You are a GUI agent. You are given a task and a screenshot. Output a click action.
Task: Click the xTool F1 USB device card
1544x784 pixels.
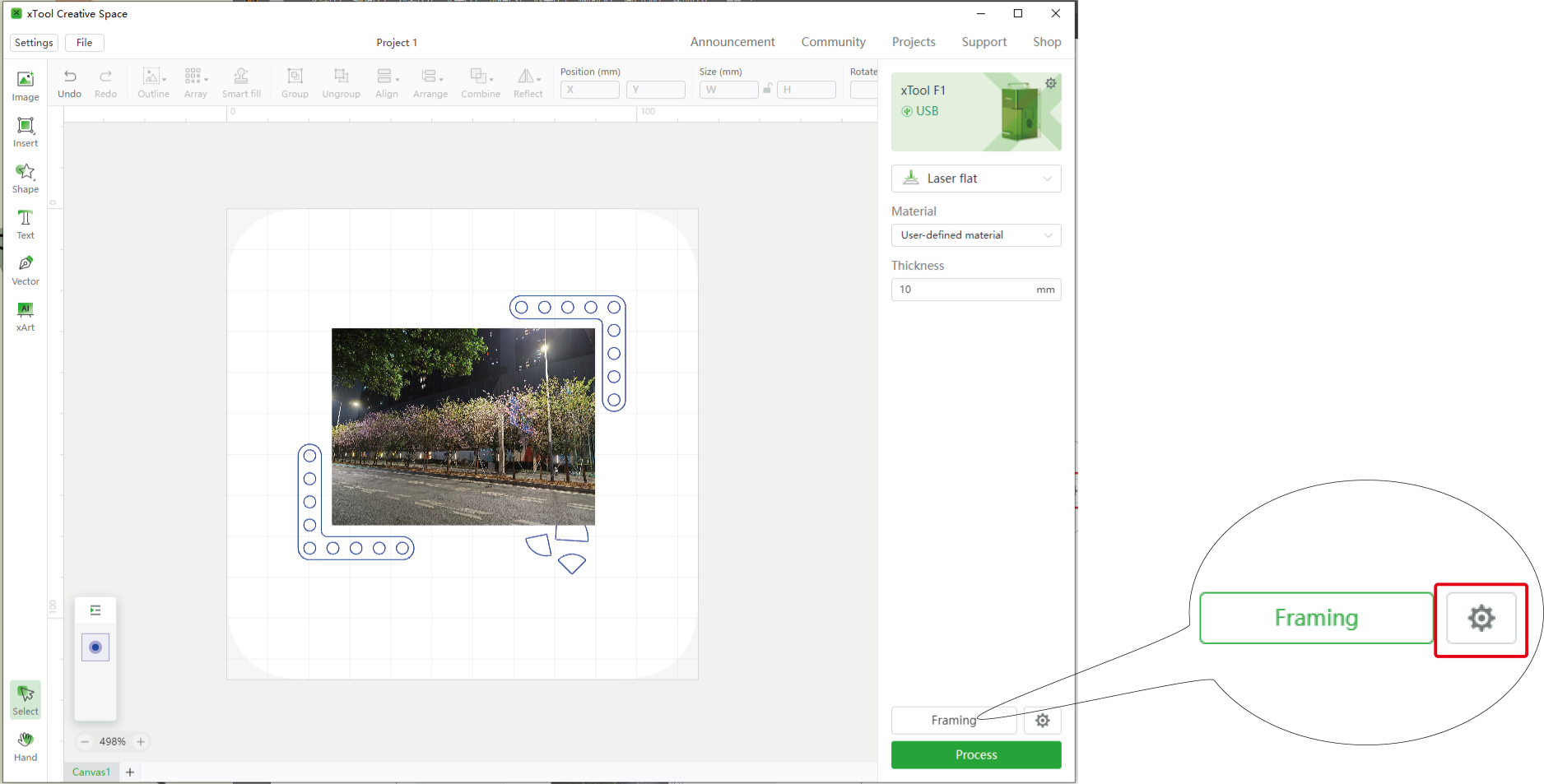[x=976, y=112]
